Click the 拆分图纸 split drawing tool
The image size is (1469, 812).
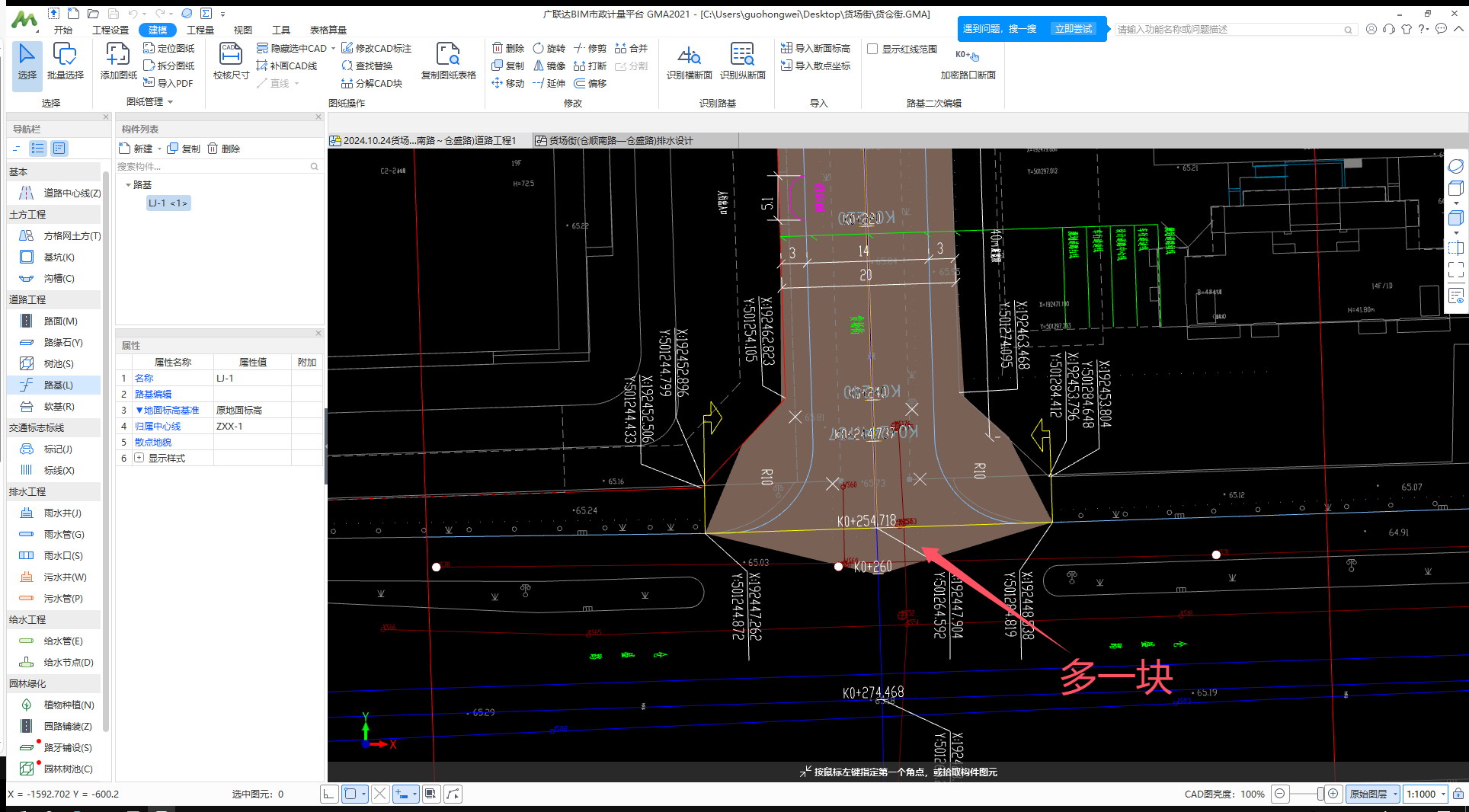click(169, 66)
